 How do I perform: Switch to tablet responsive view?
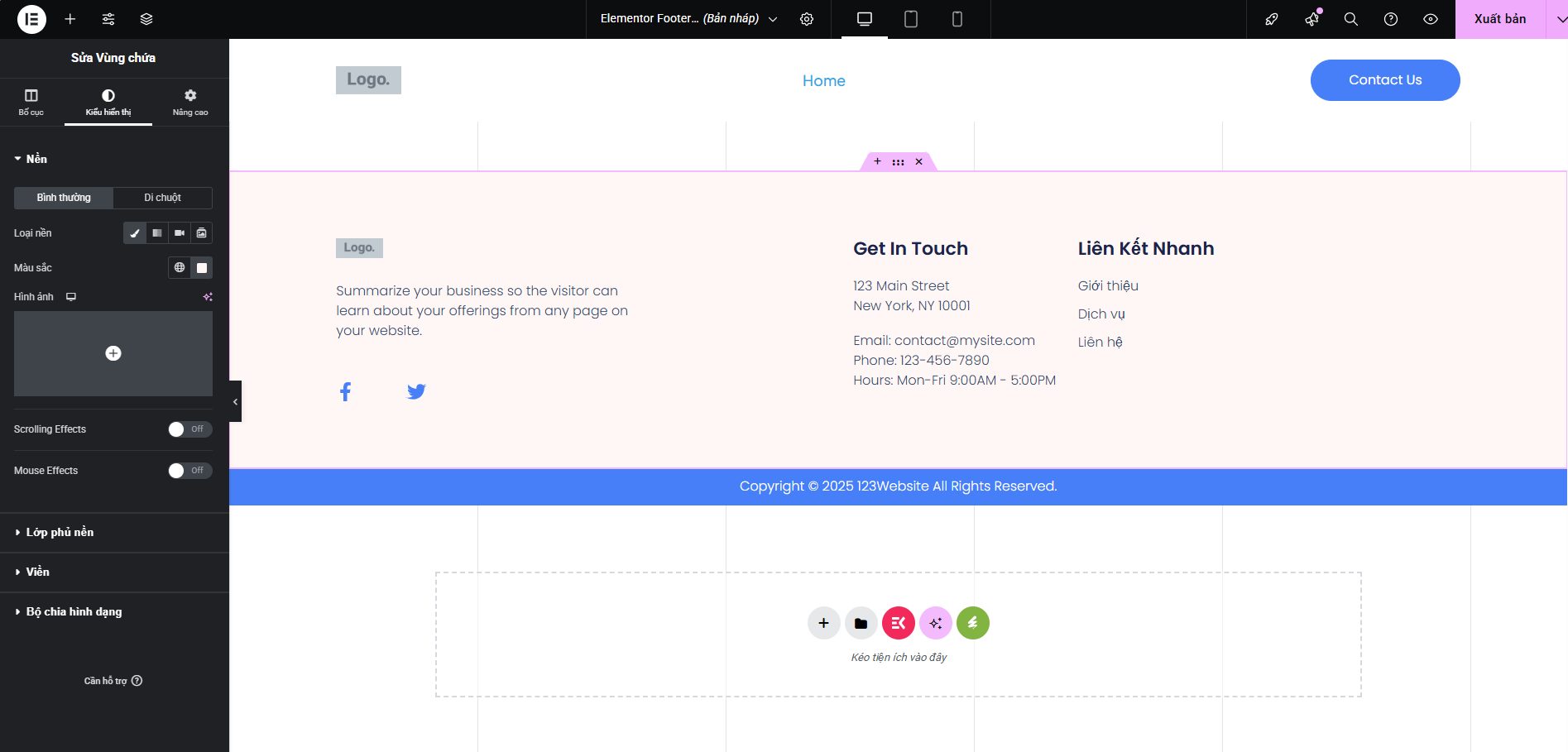click(x=911, y=19)
